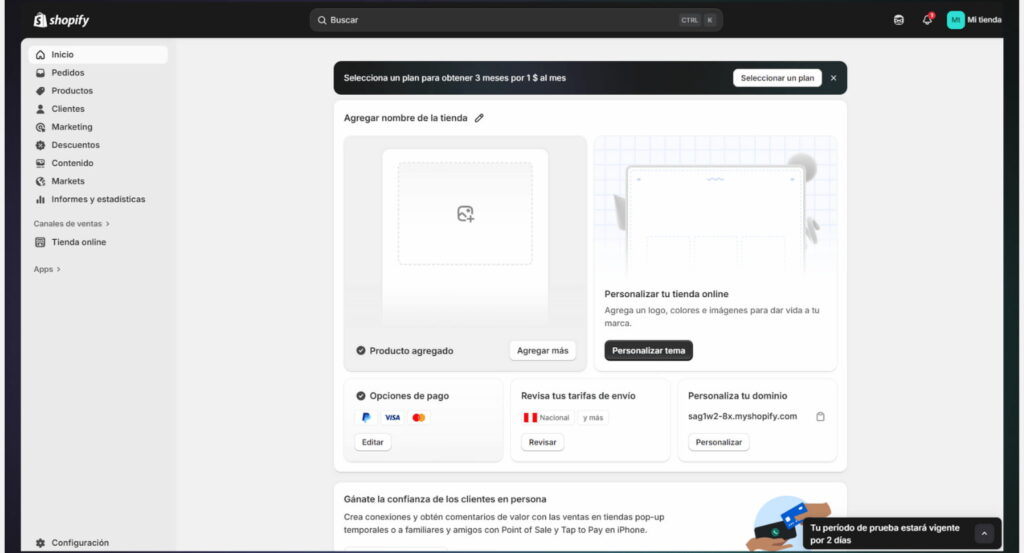Viewport: 1024px width, 553px height.
Task: Click the add image icon in product placeholder
Action: point(465,214)
